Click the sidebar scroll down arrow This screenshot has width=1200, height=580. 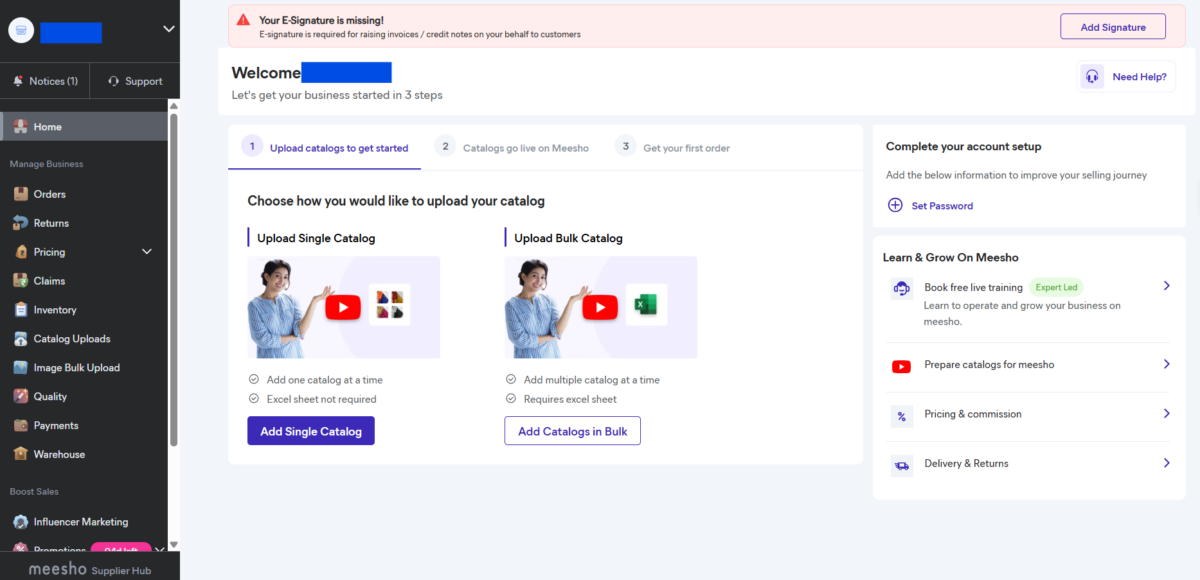point(174,545)
